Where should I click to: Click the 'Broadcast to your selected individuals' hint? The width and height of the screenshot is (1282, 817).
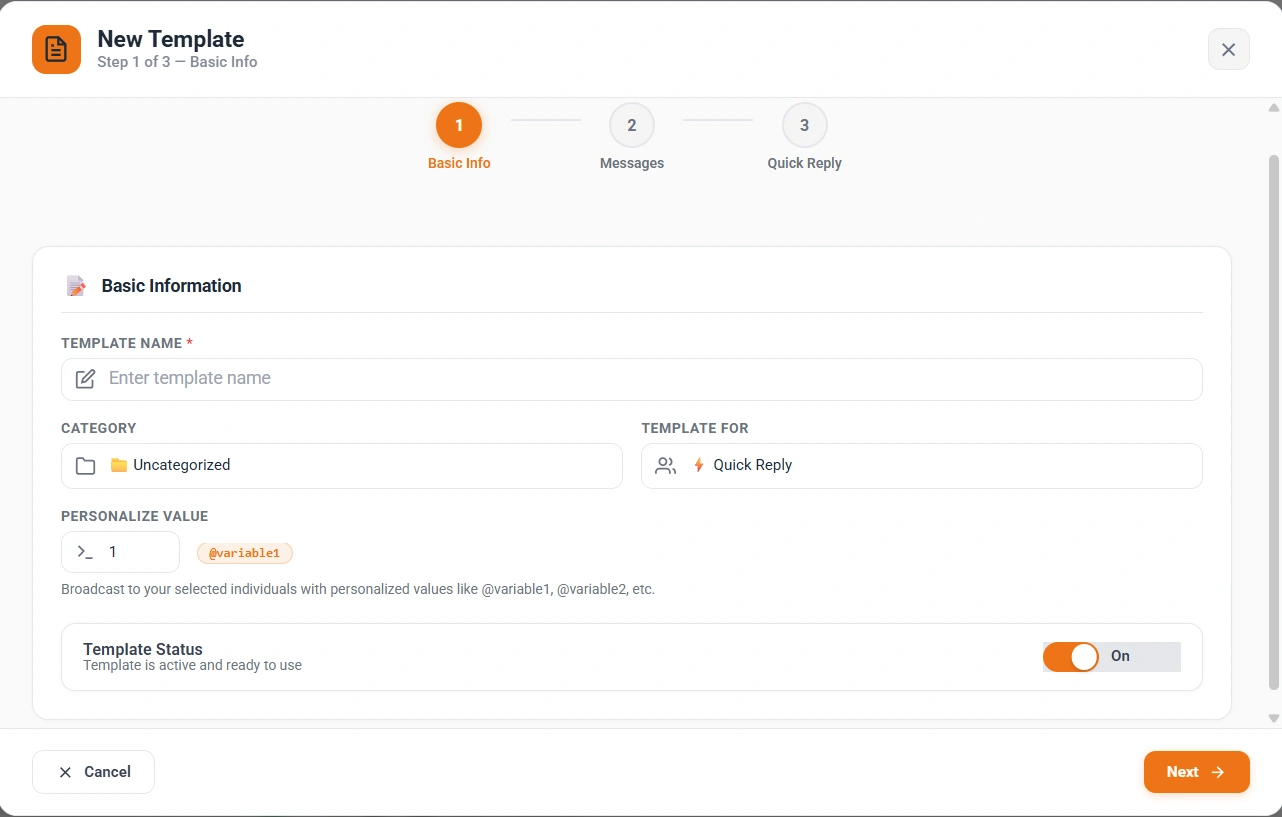(358, 590)
